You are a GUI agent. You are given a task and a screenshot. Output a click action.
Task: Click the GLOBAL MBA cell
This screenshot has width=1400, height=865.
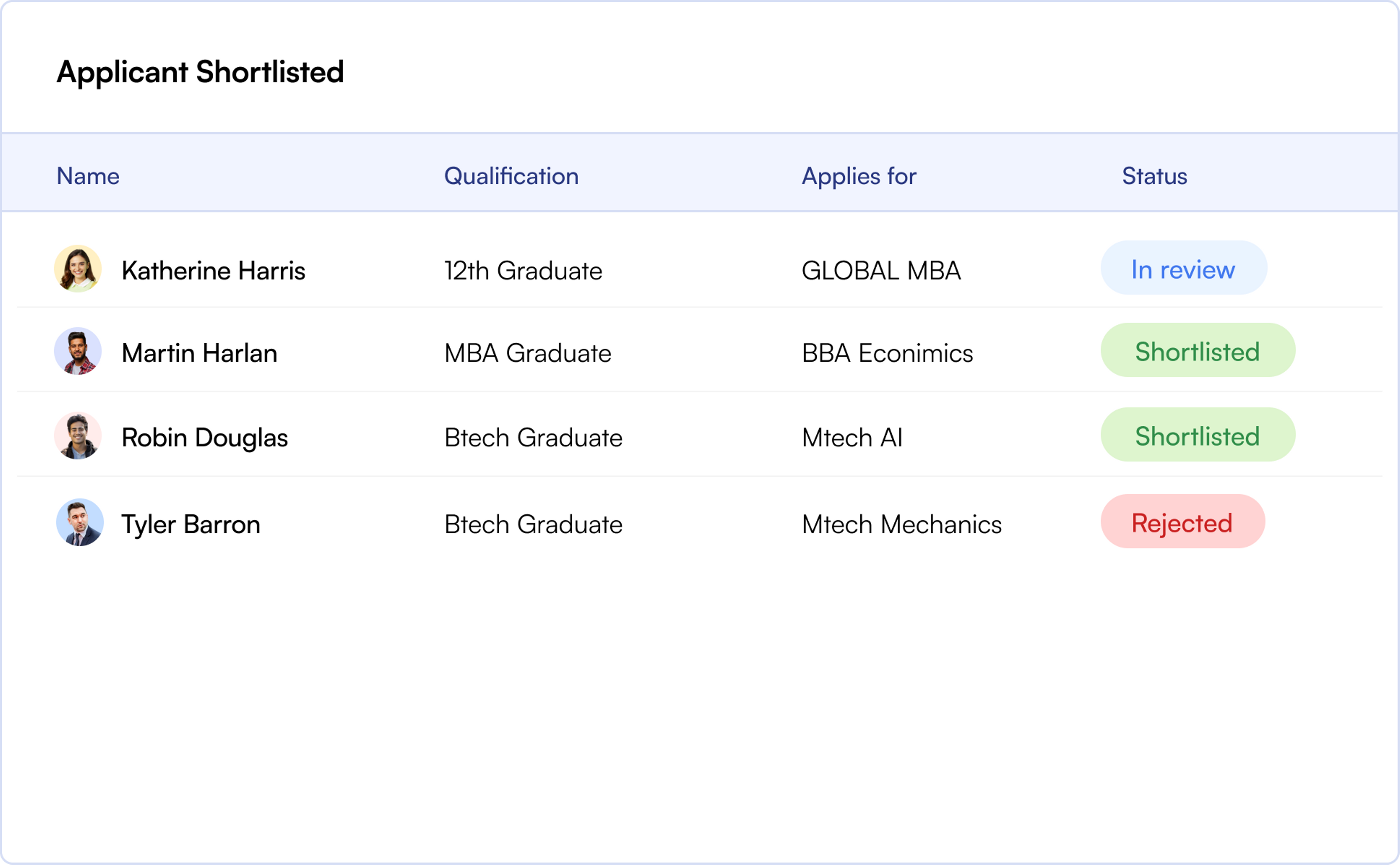tap(881, 271)
